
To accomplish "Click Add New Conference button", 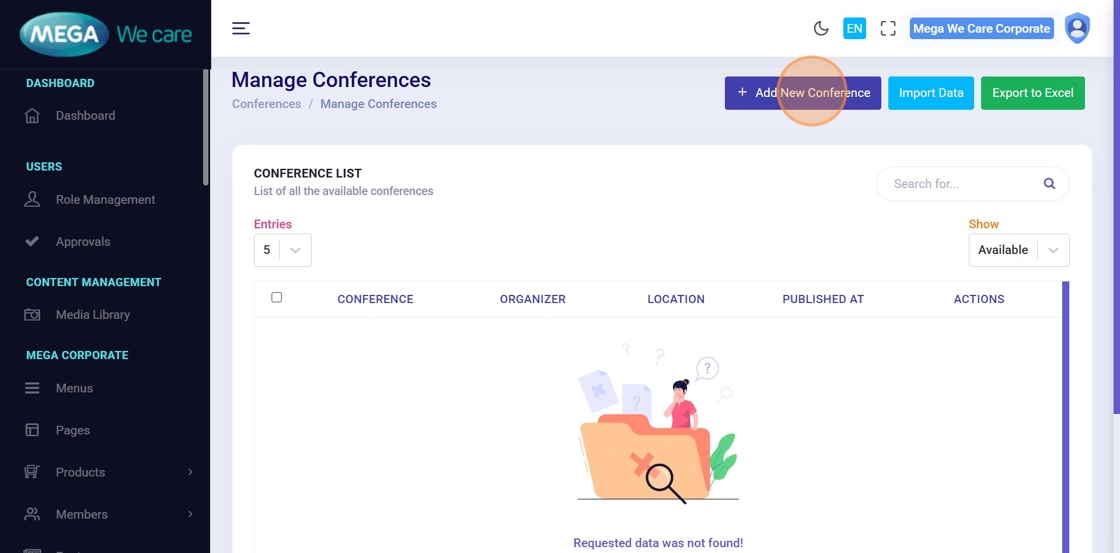I will (x=802, y=93).
